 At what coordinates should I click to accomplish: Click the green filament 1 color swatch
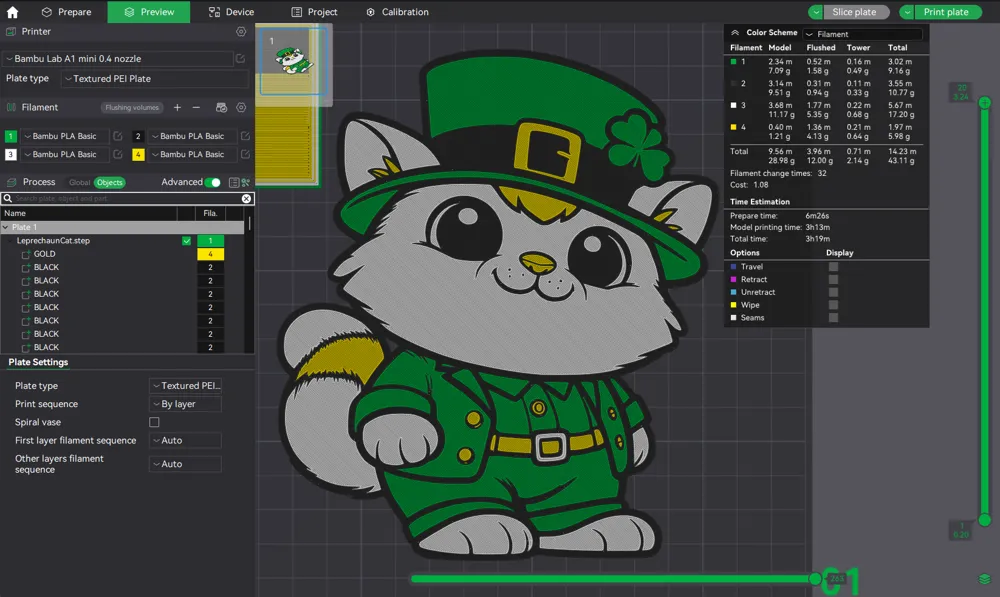pyautogui.click(x=11, y=136)
